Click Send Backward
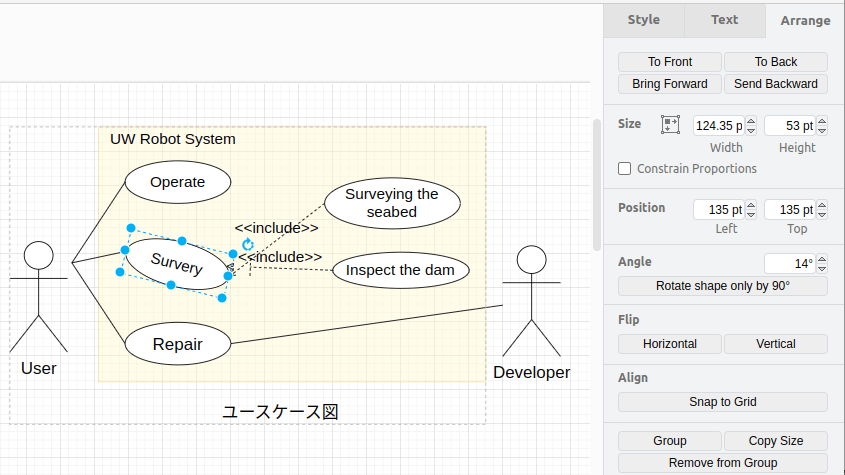Screen dimensions: 845x475 coord(775,84)
